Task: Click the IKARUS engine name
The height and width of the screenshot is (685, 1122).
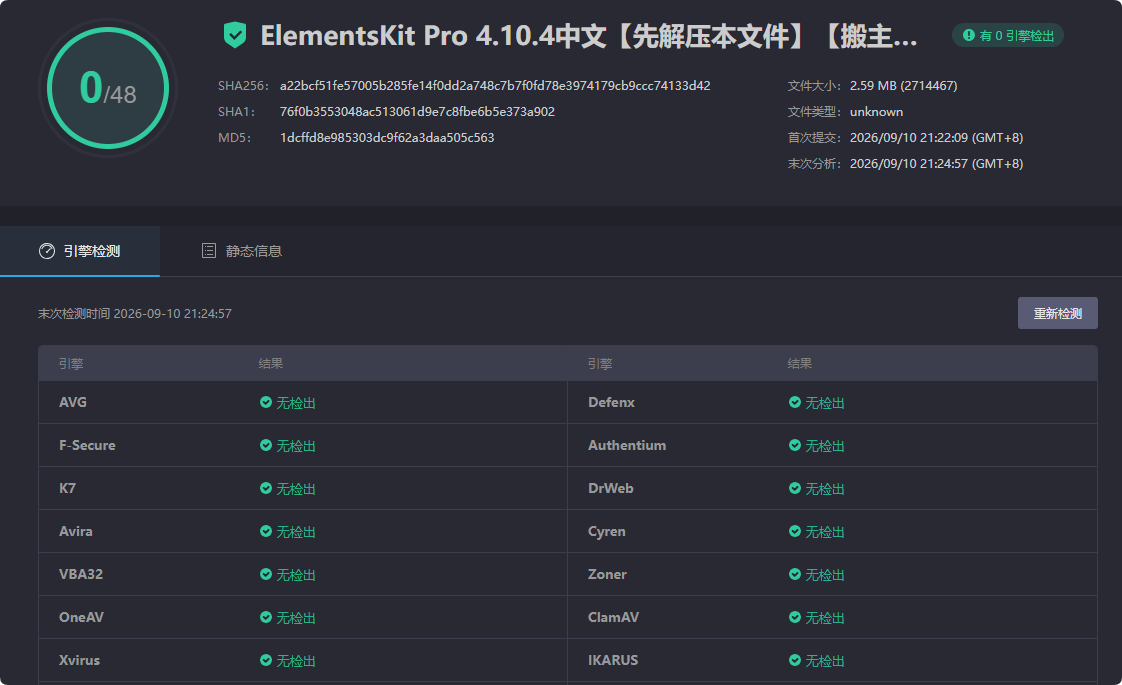Action: [x=613, y=660]
